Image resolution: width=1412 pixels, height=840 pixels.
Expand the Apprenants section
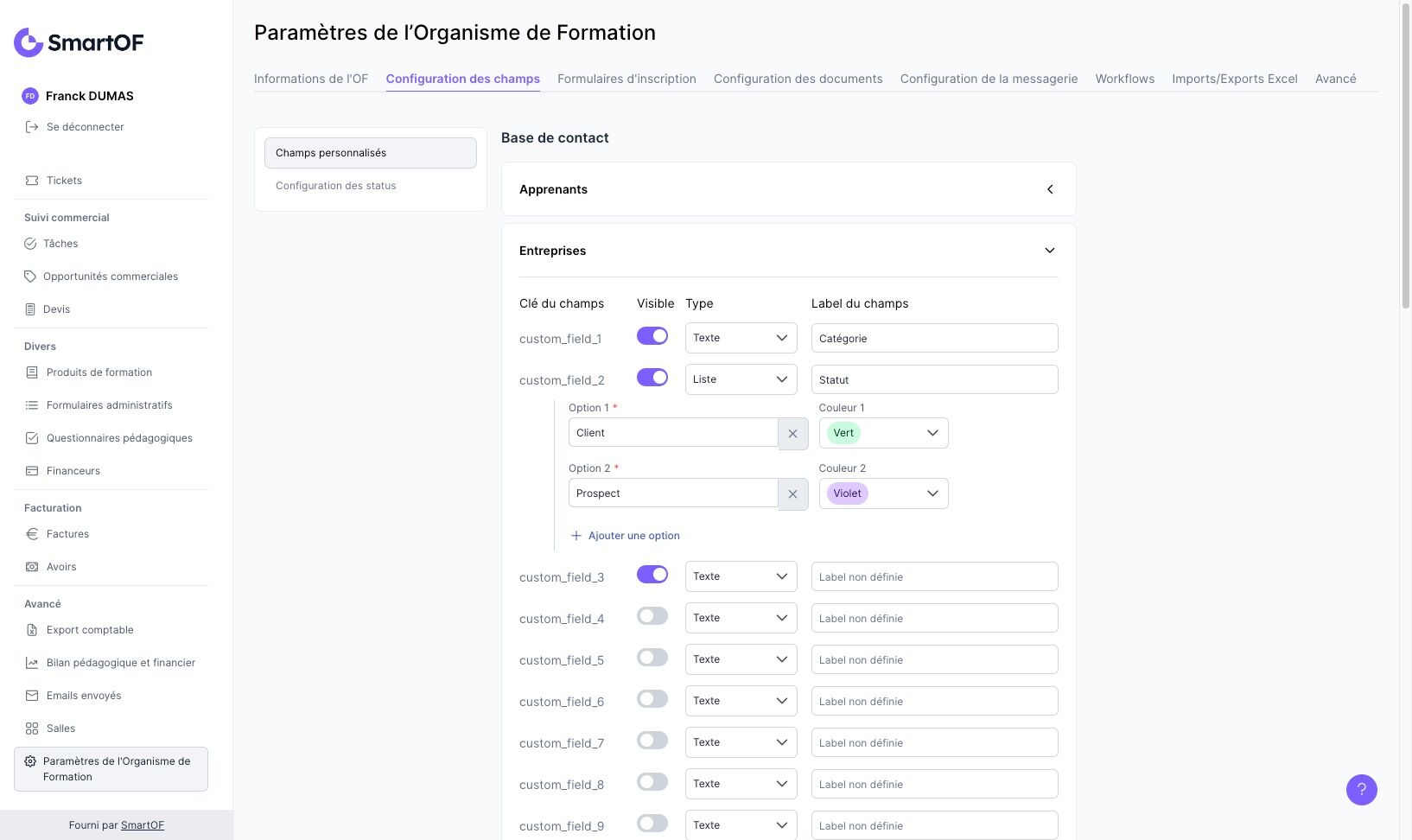1050,189
